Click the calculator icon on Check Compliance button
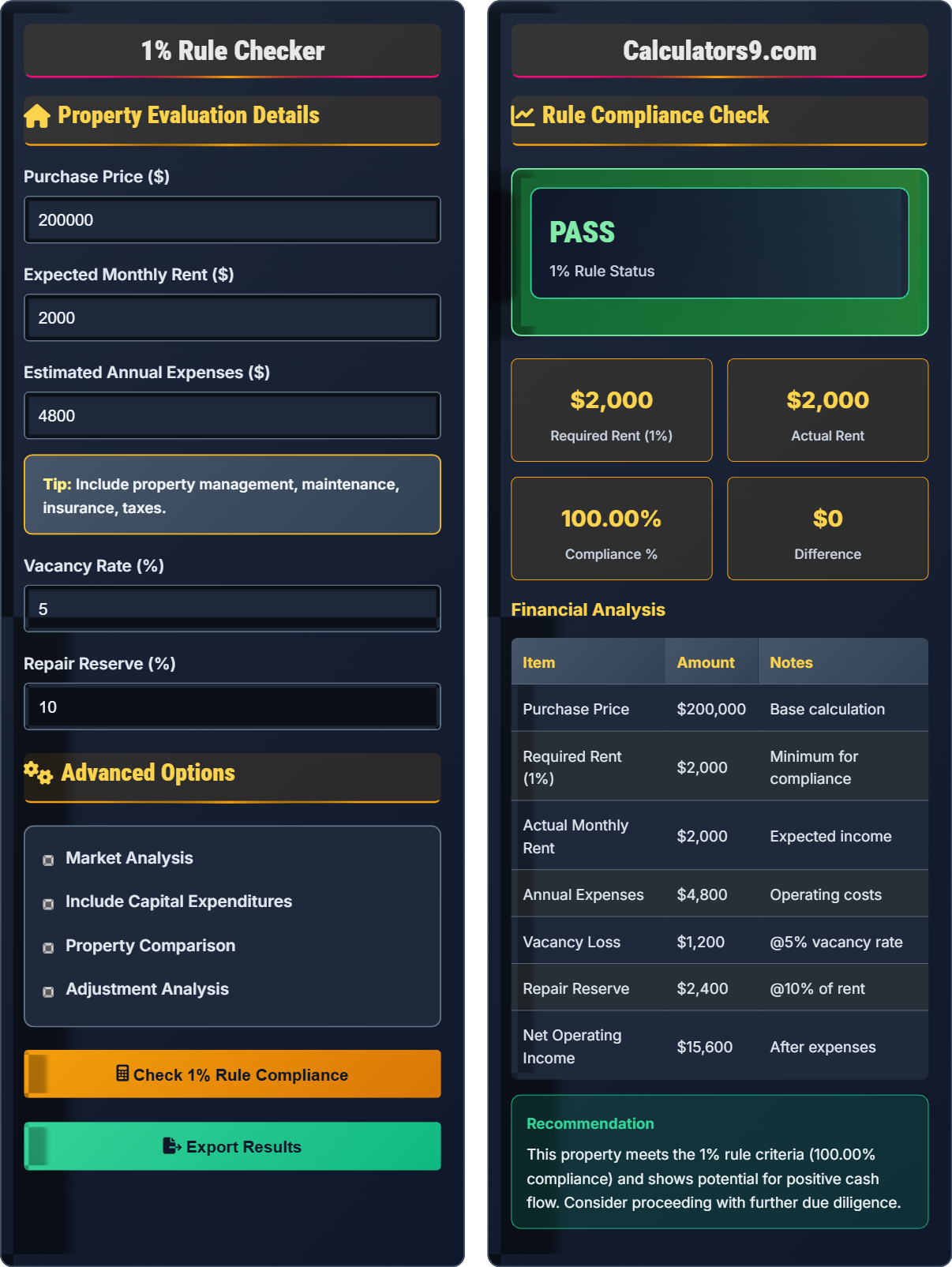Screen dimensions: 952x1267 coord(122,1073)
